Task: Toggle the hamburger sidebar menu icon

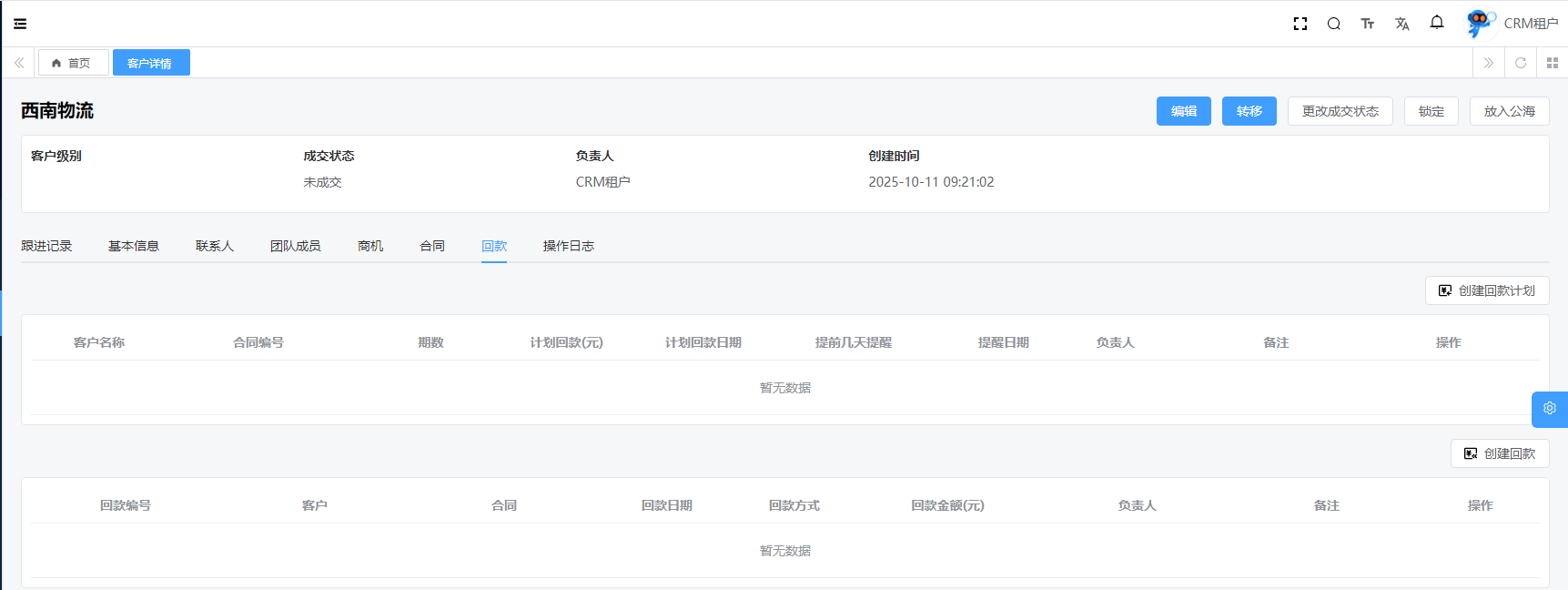Action: (20, 24)
